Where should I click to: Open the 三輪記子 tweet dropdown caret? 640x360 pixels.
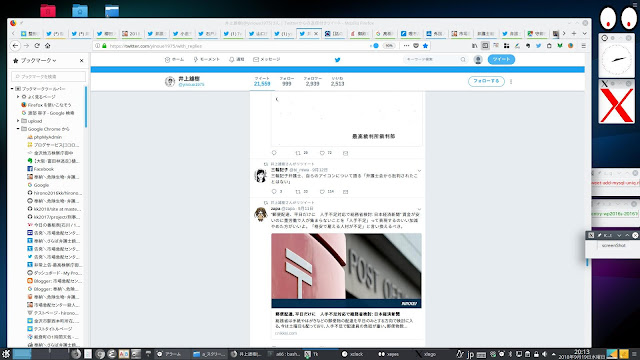pos(419,171)
